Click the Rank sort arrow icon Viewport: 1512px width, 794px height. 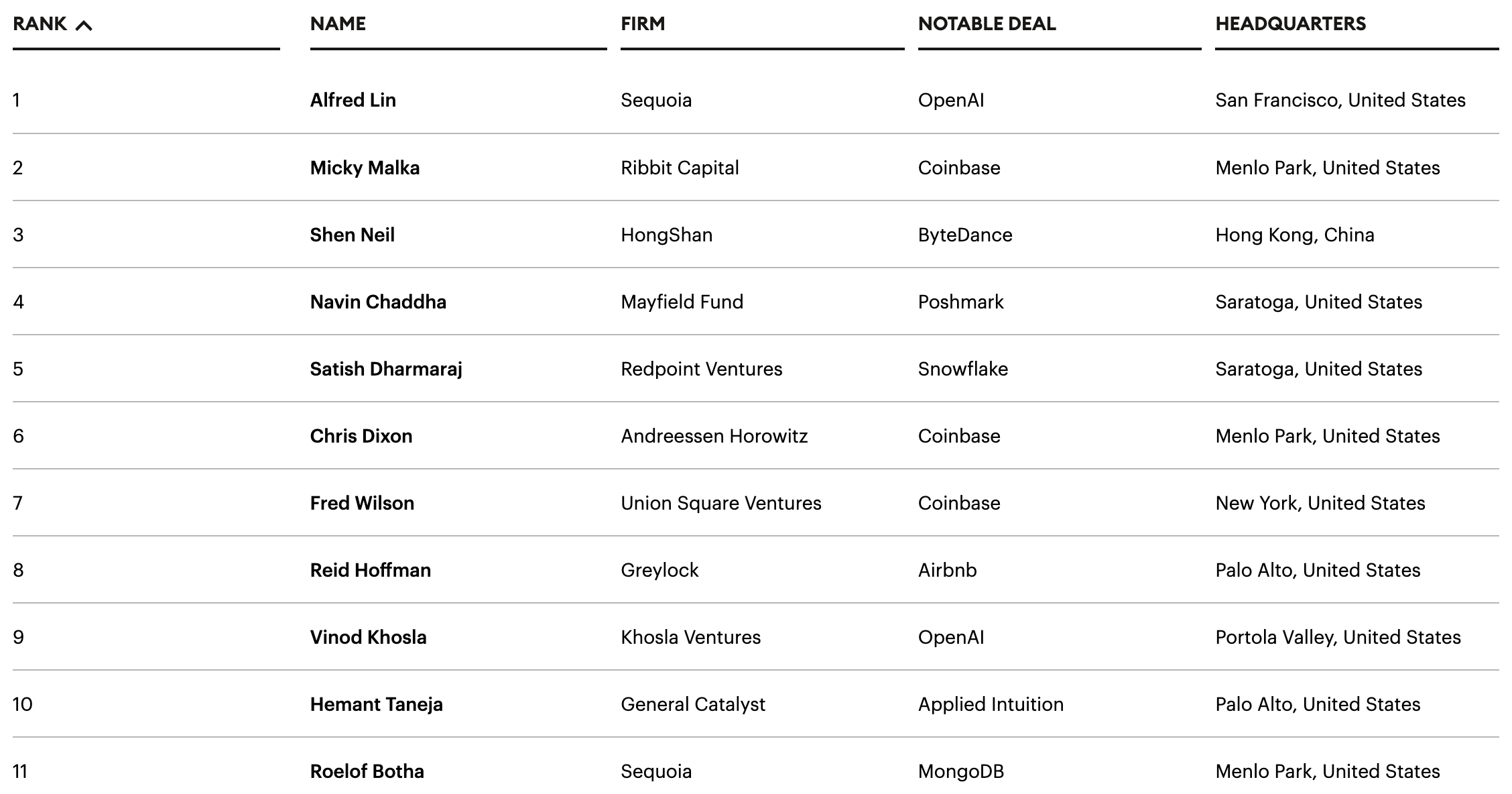84,25
